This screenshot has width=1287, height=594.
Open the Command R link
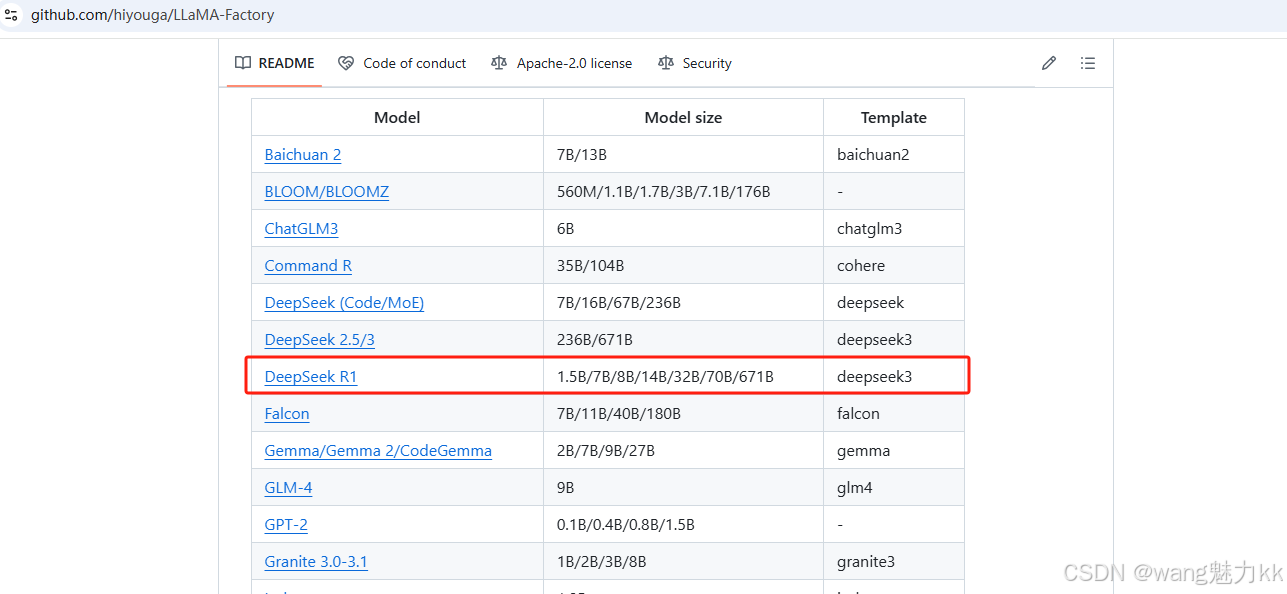coord(308,266)
